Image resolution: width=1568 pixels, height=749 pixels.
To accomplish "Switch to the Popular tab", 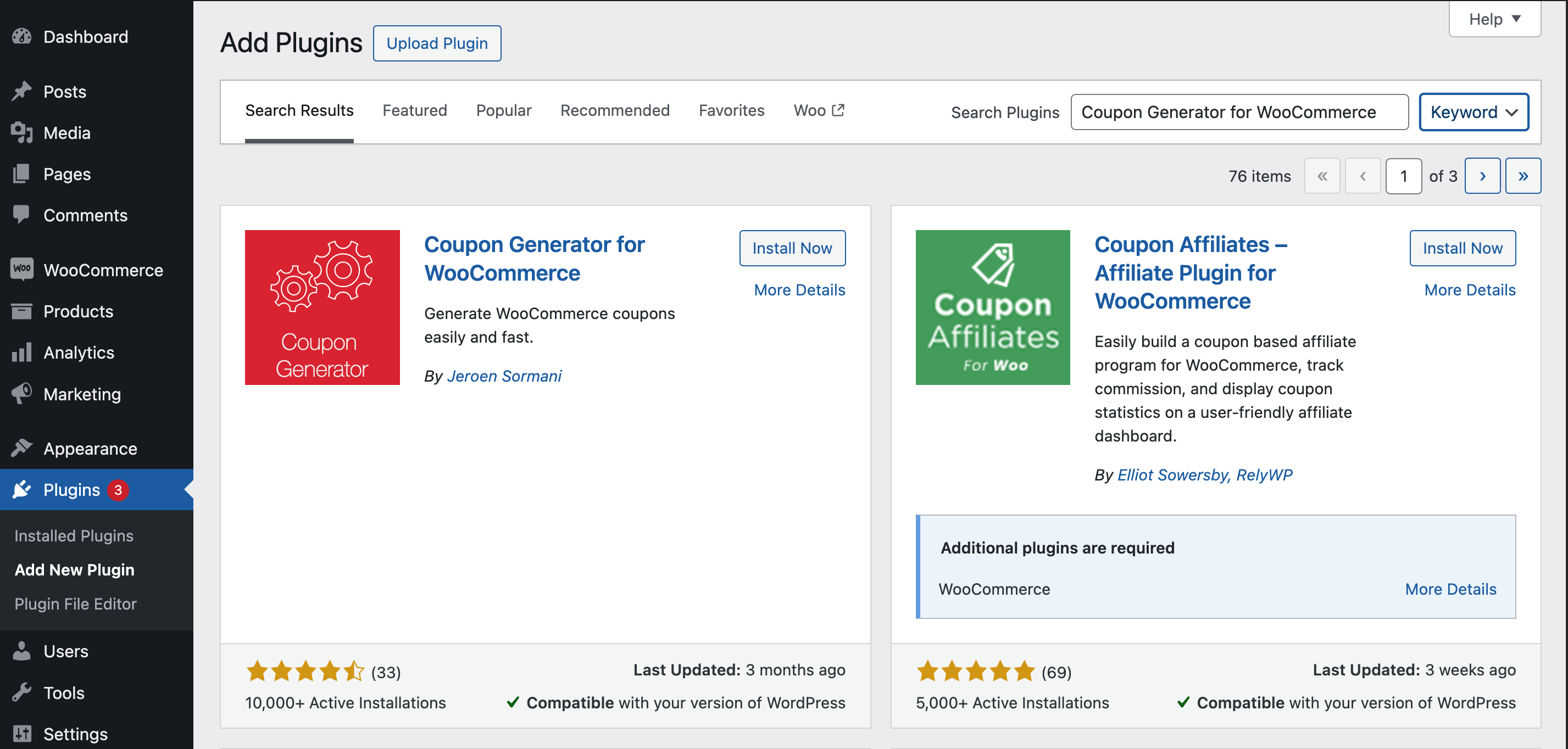I will pos(503,110).
